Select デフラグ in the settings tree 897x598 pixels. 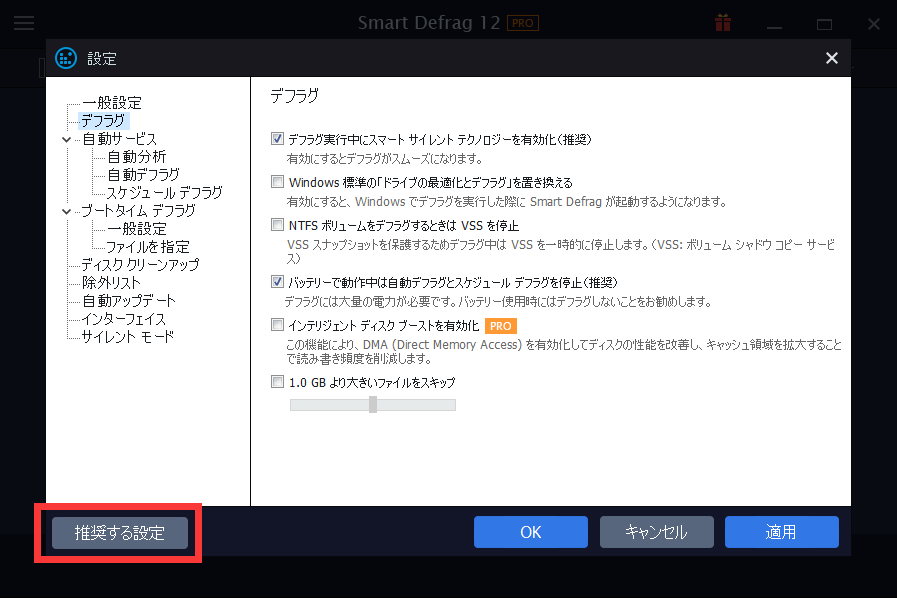[x=104, y=121]
